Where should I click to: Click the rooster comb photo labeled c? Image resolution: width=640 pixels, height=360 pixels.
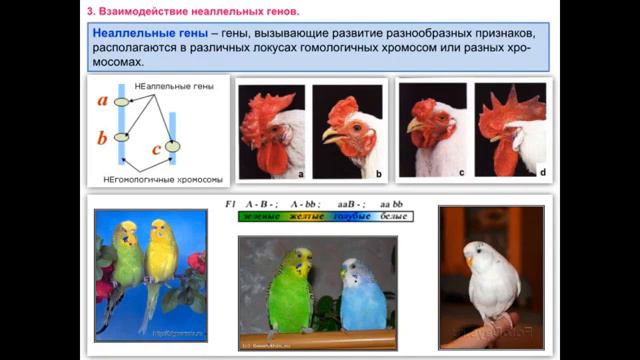[x=433, y=130]
